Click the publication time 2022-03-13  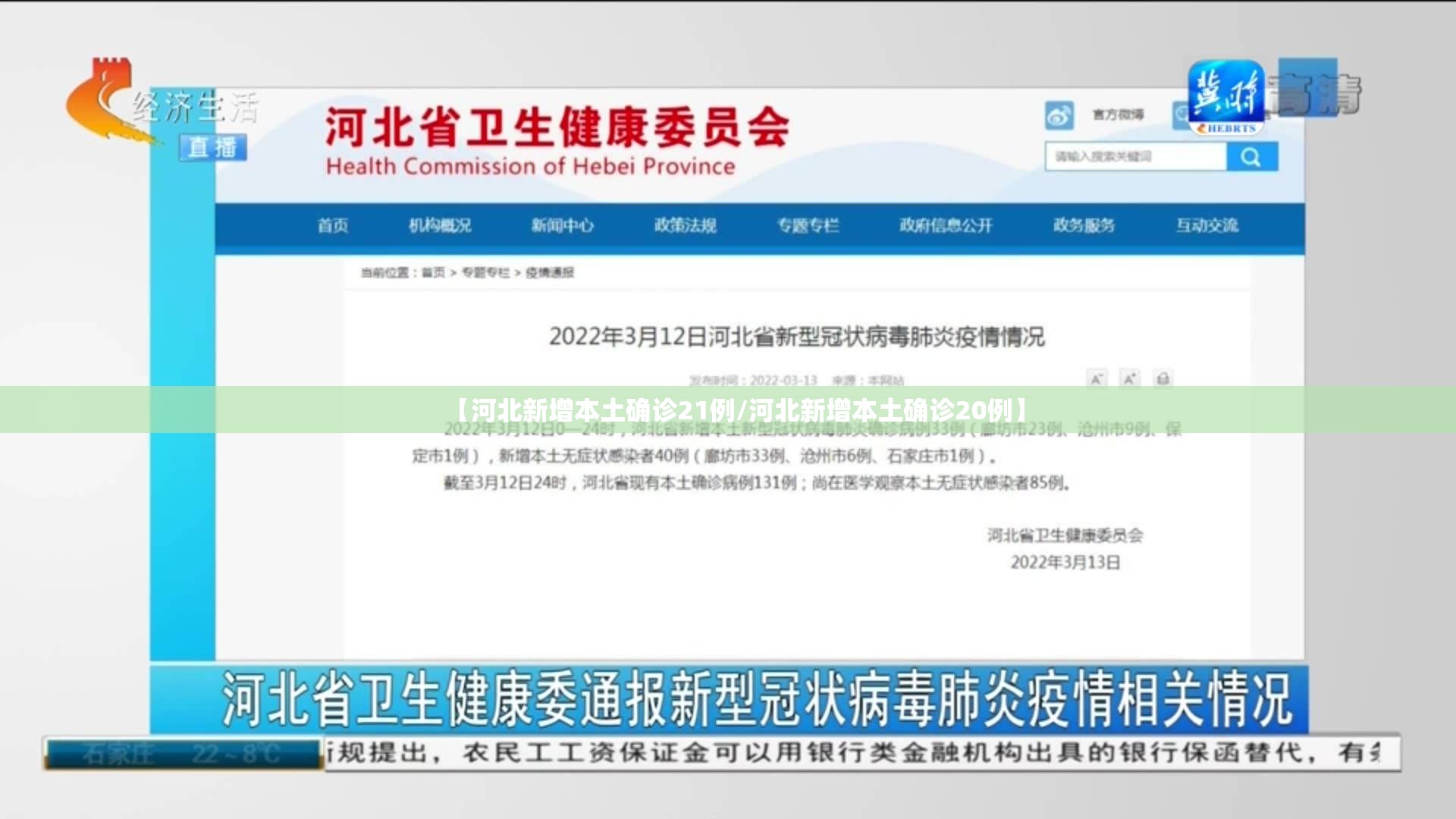[783, 380]
